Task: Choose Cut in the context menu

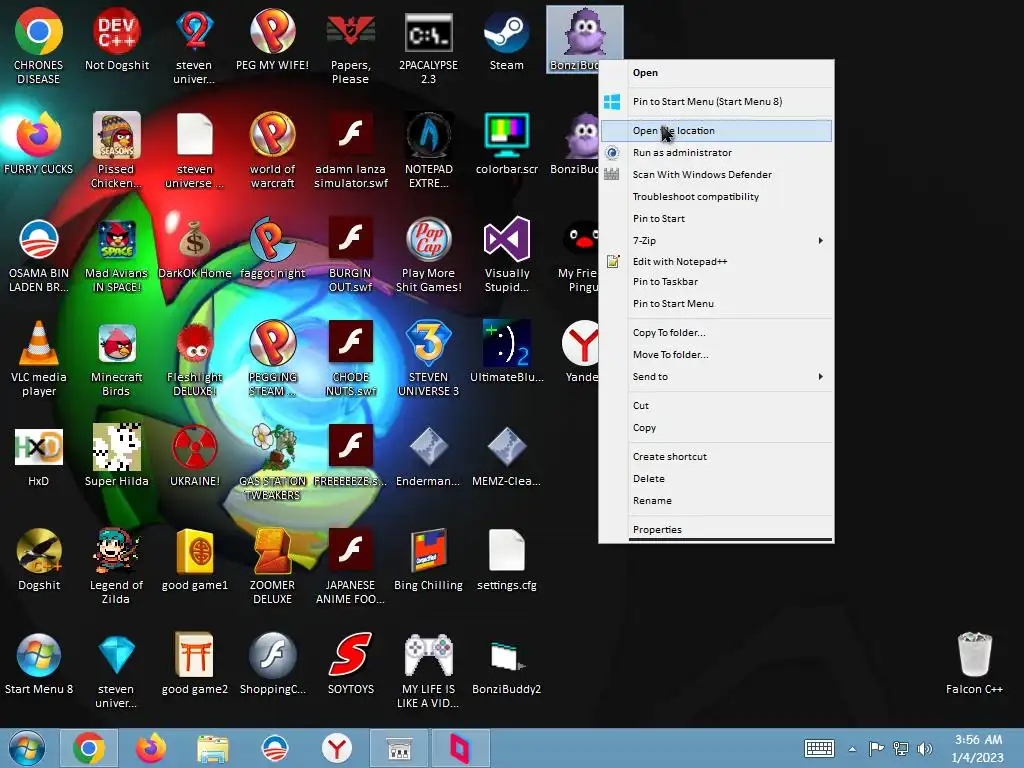Action: point(716,406)
